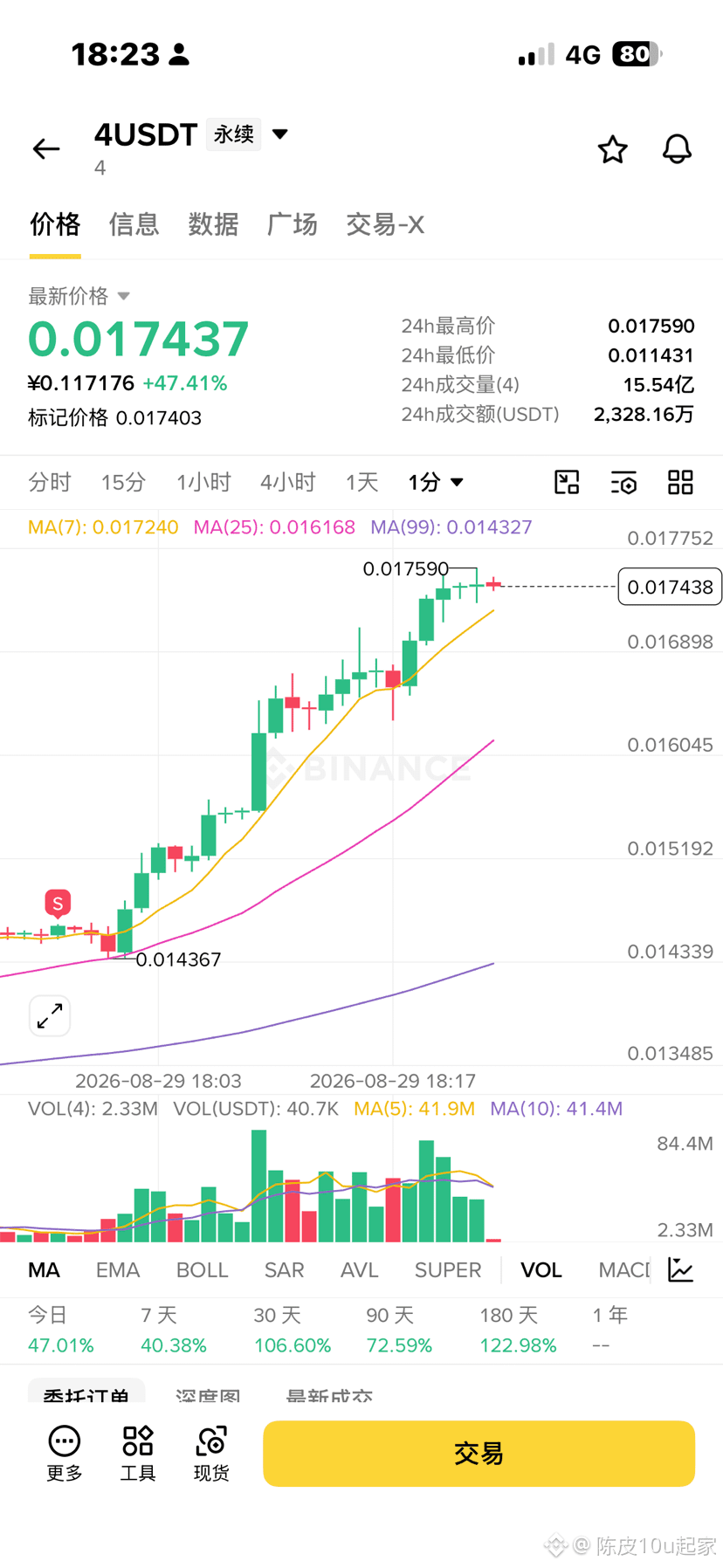This screenshot has width=723, height=1568.
Task: Expand chart to fullscreen with arrows icon
Action: point(50,1015)
